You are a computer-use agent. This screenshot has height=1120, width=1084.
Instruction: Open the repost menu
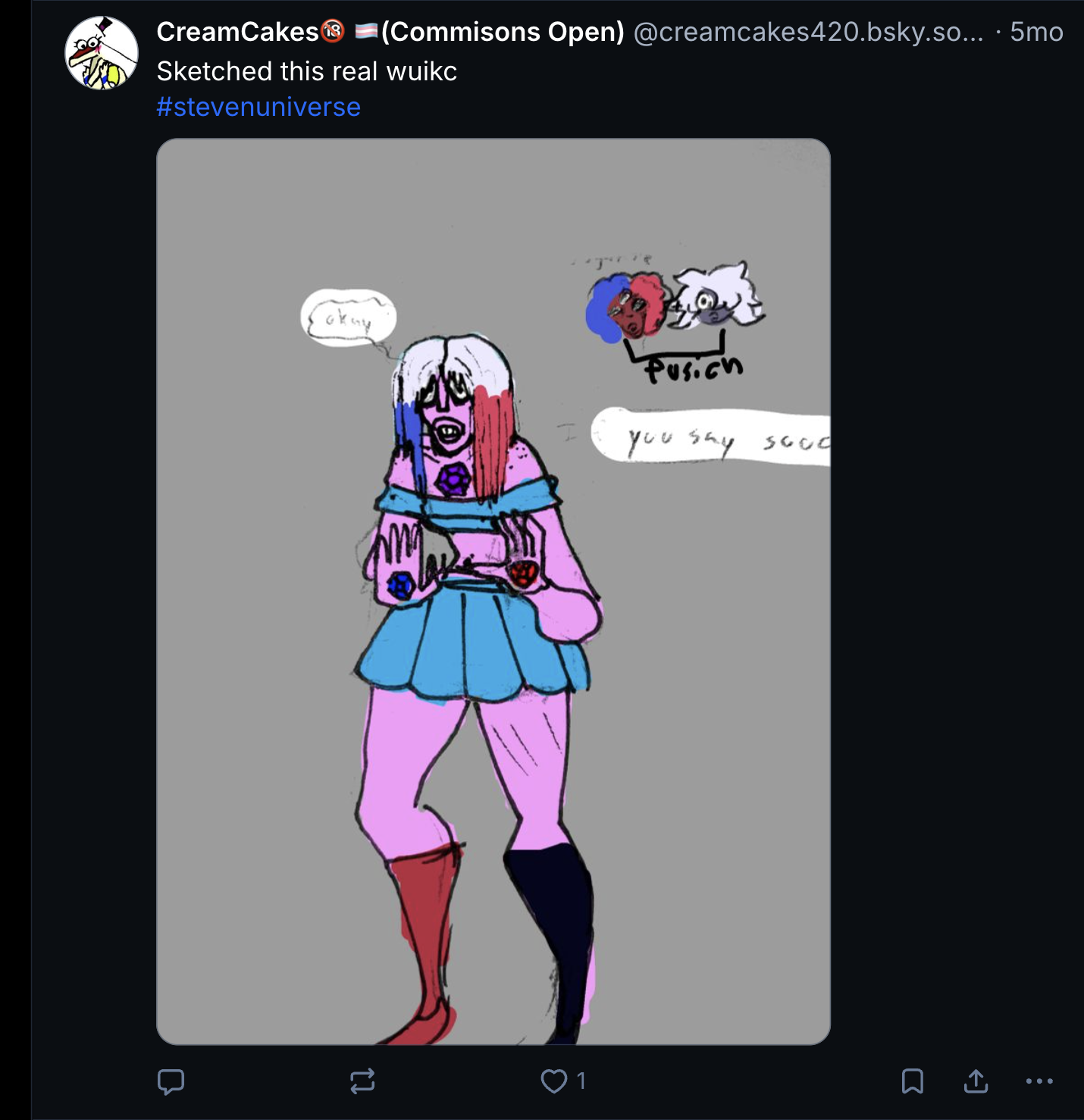click(362, 1081)
